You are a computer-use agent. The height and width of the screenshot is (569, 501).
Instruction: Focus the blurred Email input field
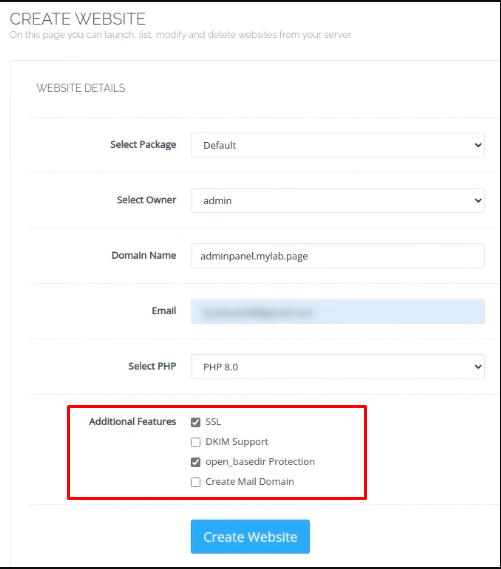338,311
